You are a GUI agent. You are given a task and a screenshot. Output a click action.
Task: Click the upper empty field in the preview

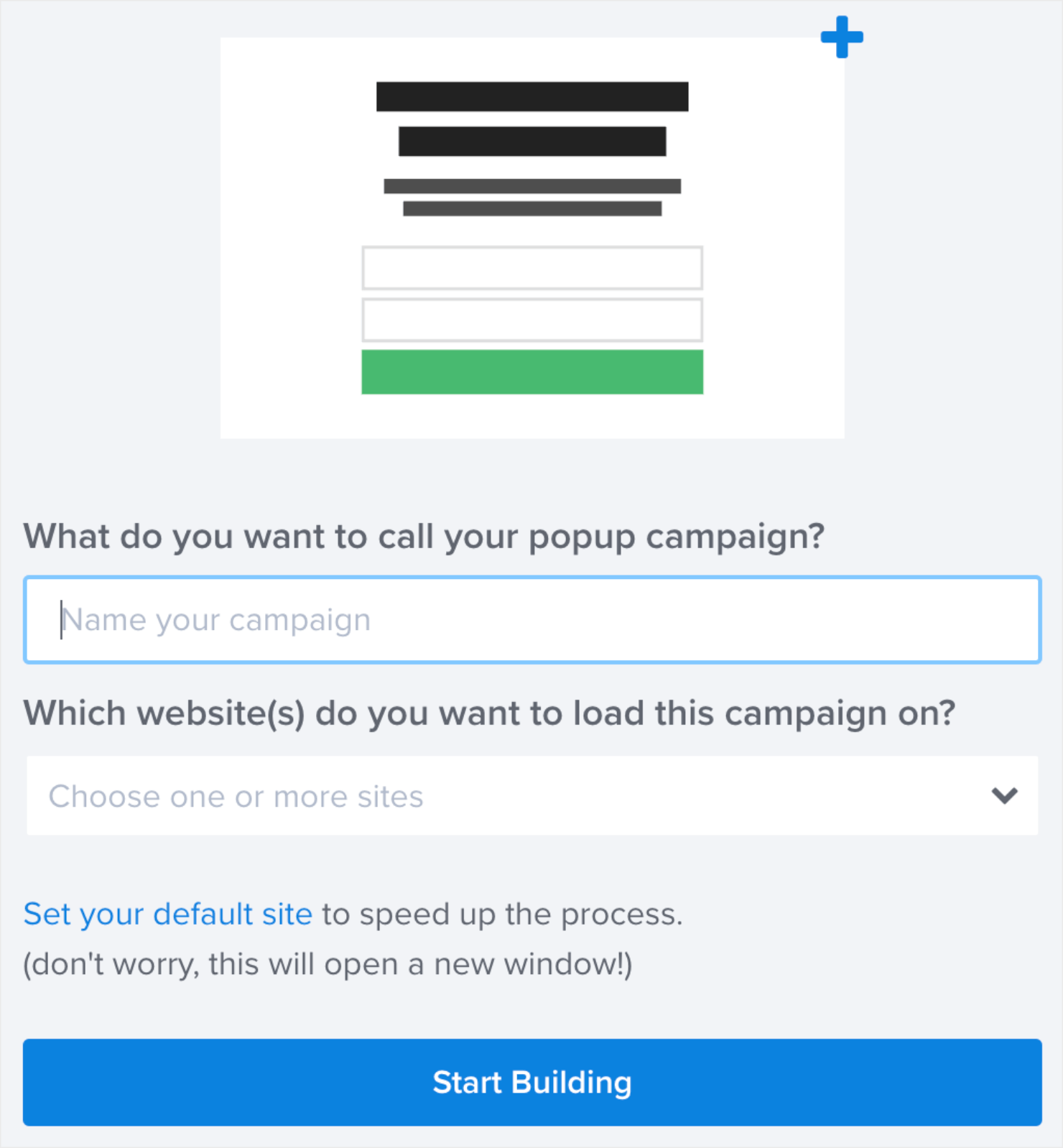[531, 268]
